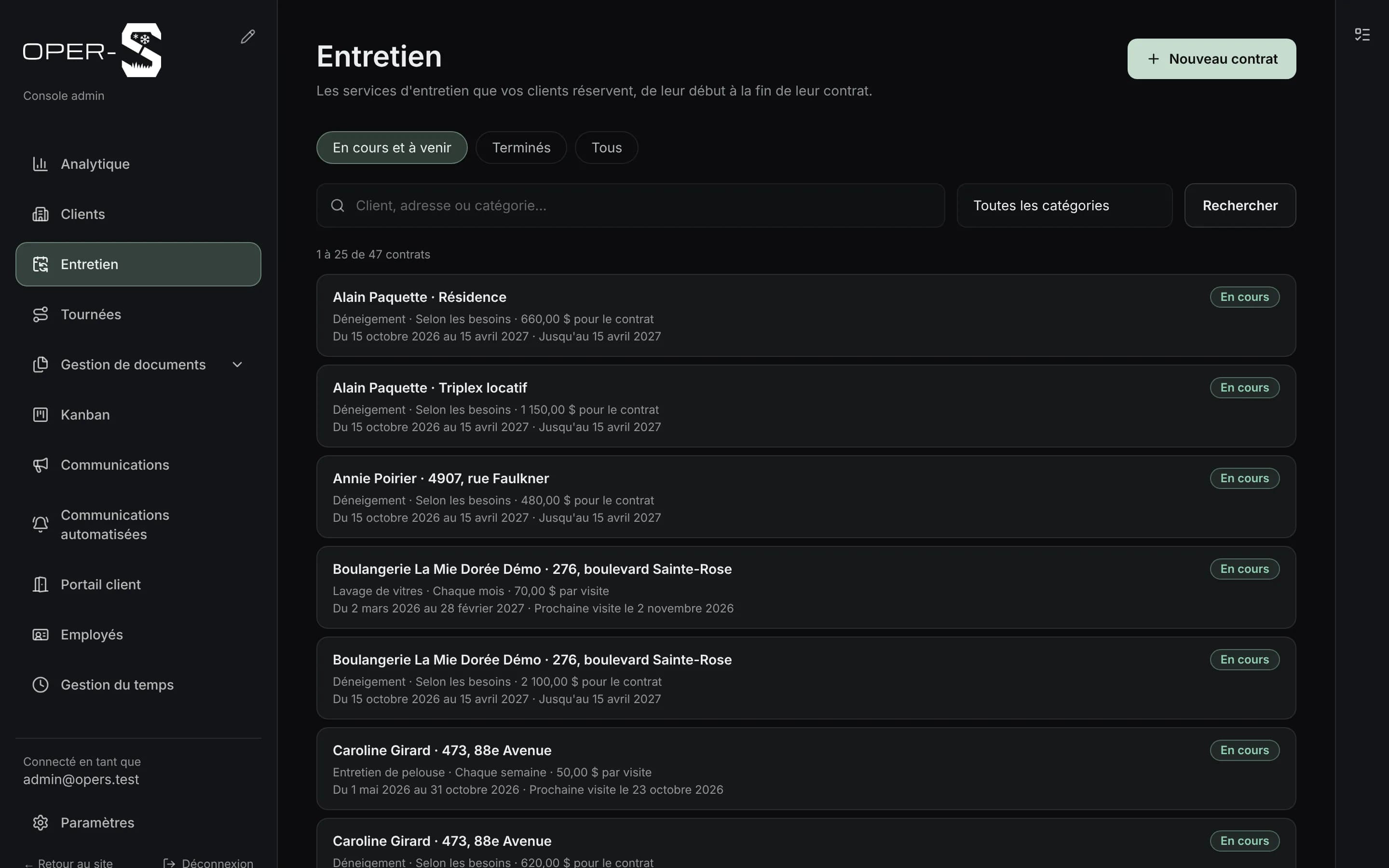Expand the Gestion de documents chevron
This screenshot has width=1389, height=868.
coord(237,365)
